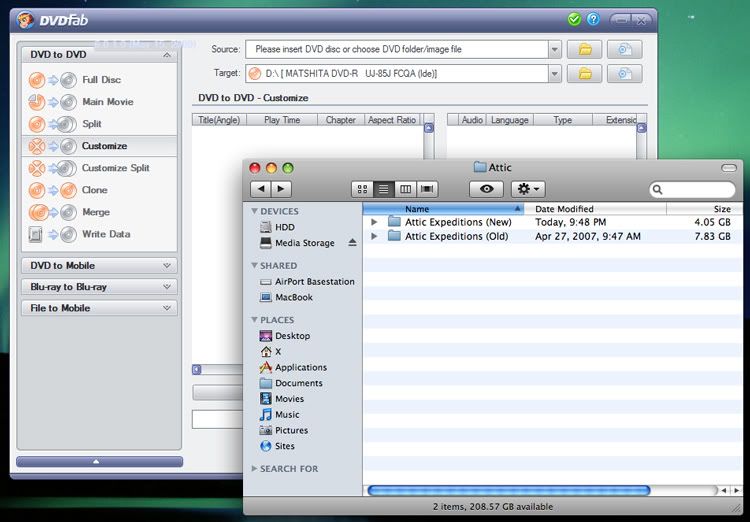Image resolution: width=750 pixels, height=522 pixels.
Task: Select Merge mode in DVDFab
Action: [x=100, y=212]
